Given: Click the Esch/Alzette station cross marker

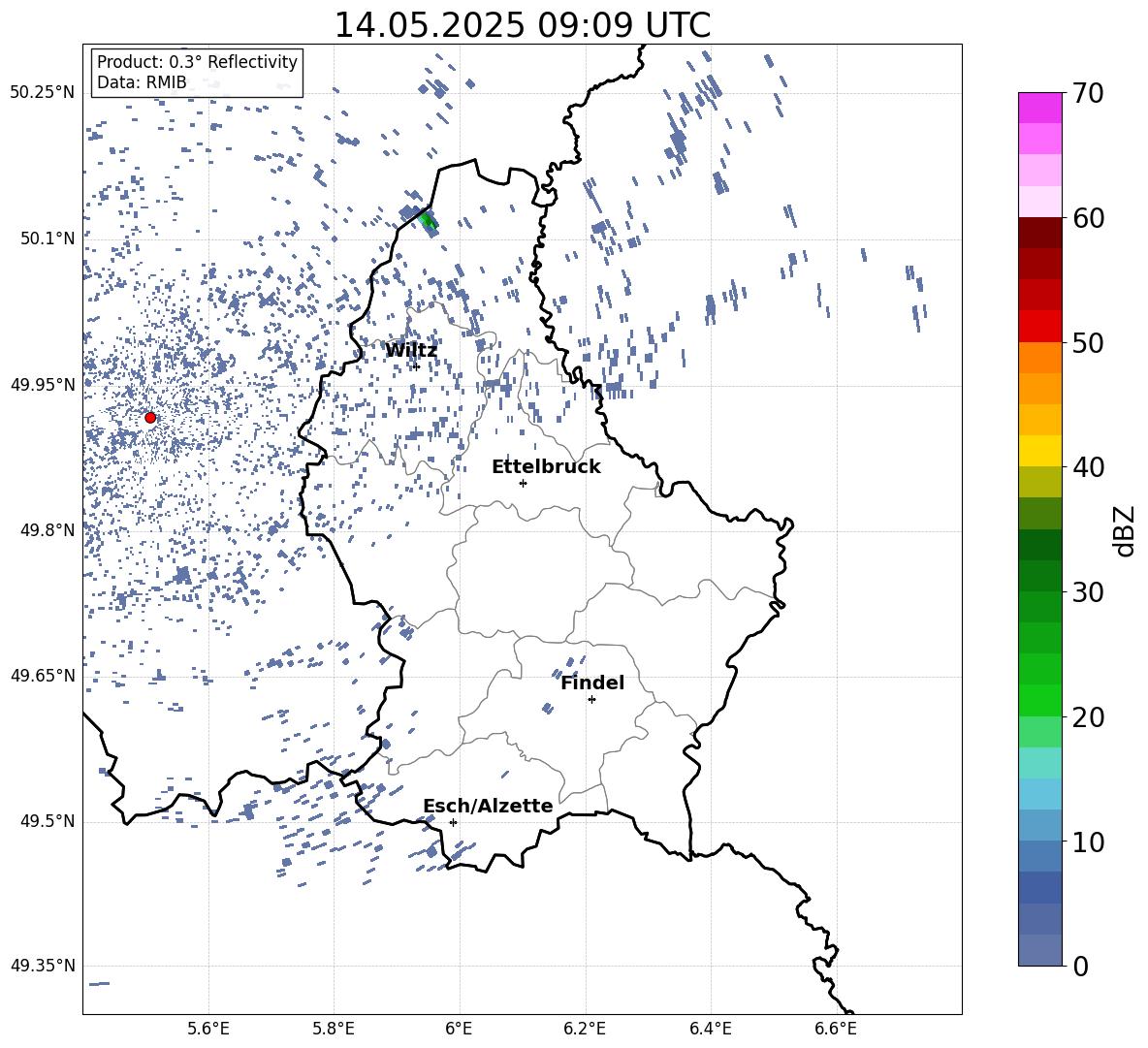Looking at the screenshot, I should pyautogui.click(x=453, y=822).
